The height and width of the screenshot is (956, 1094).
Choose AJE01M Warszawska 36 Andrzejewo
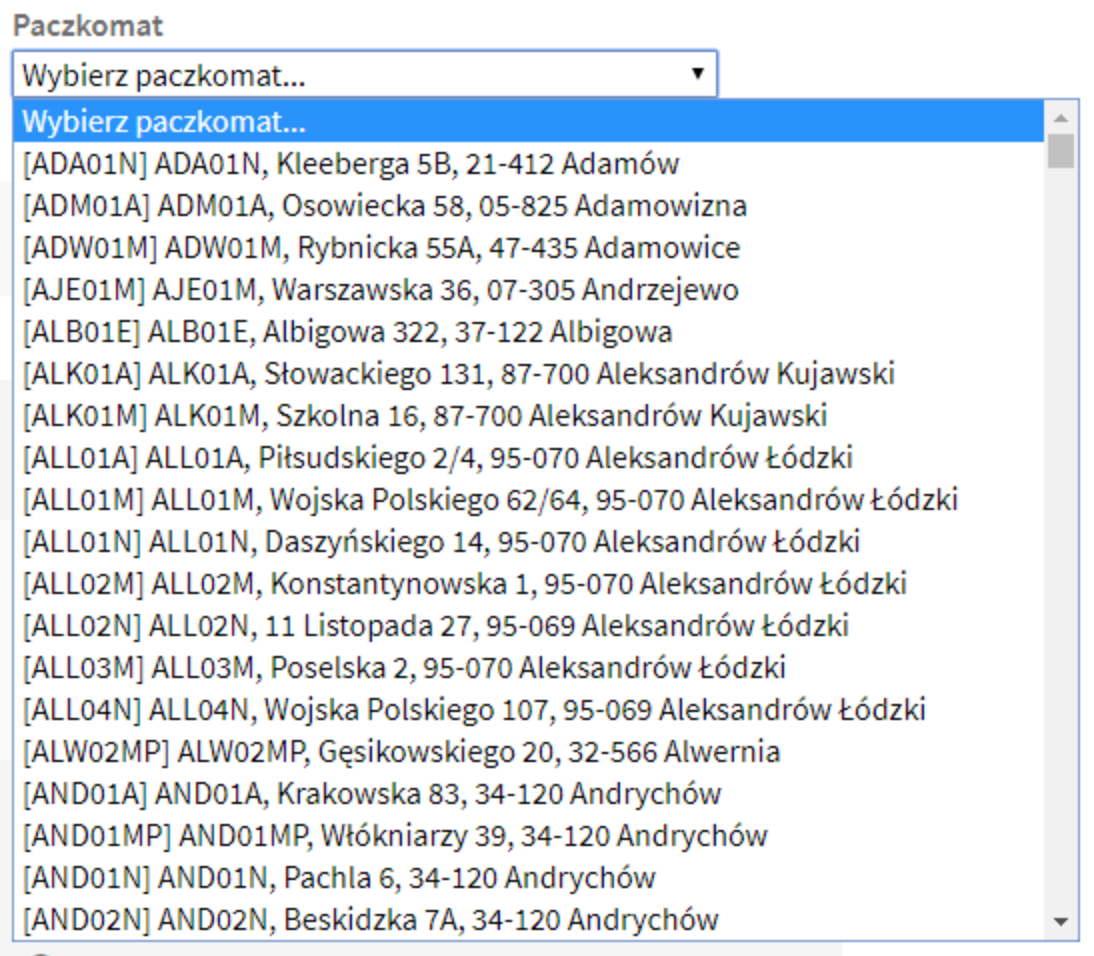[380, 290]
